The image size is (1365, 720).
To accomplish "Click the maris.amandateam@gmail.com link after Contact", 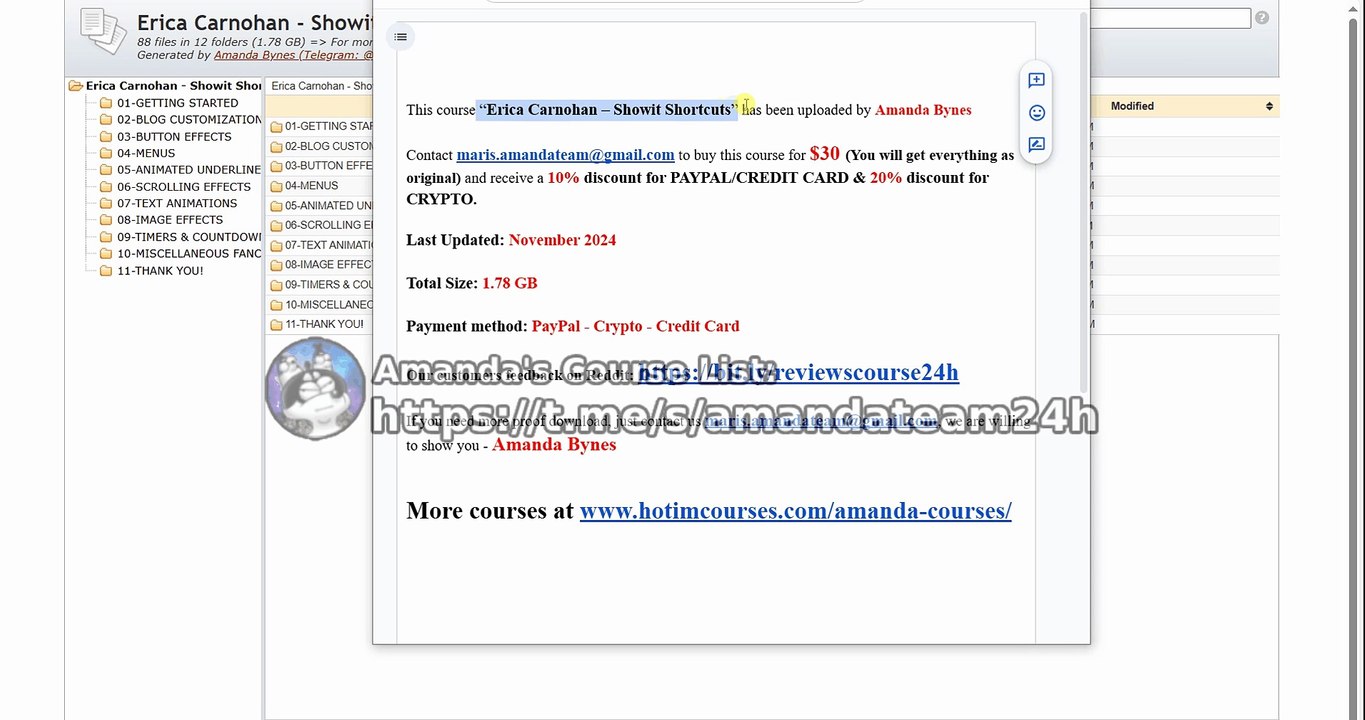I will 565,155.
